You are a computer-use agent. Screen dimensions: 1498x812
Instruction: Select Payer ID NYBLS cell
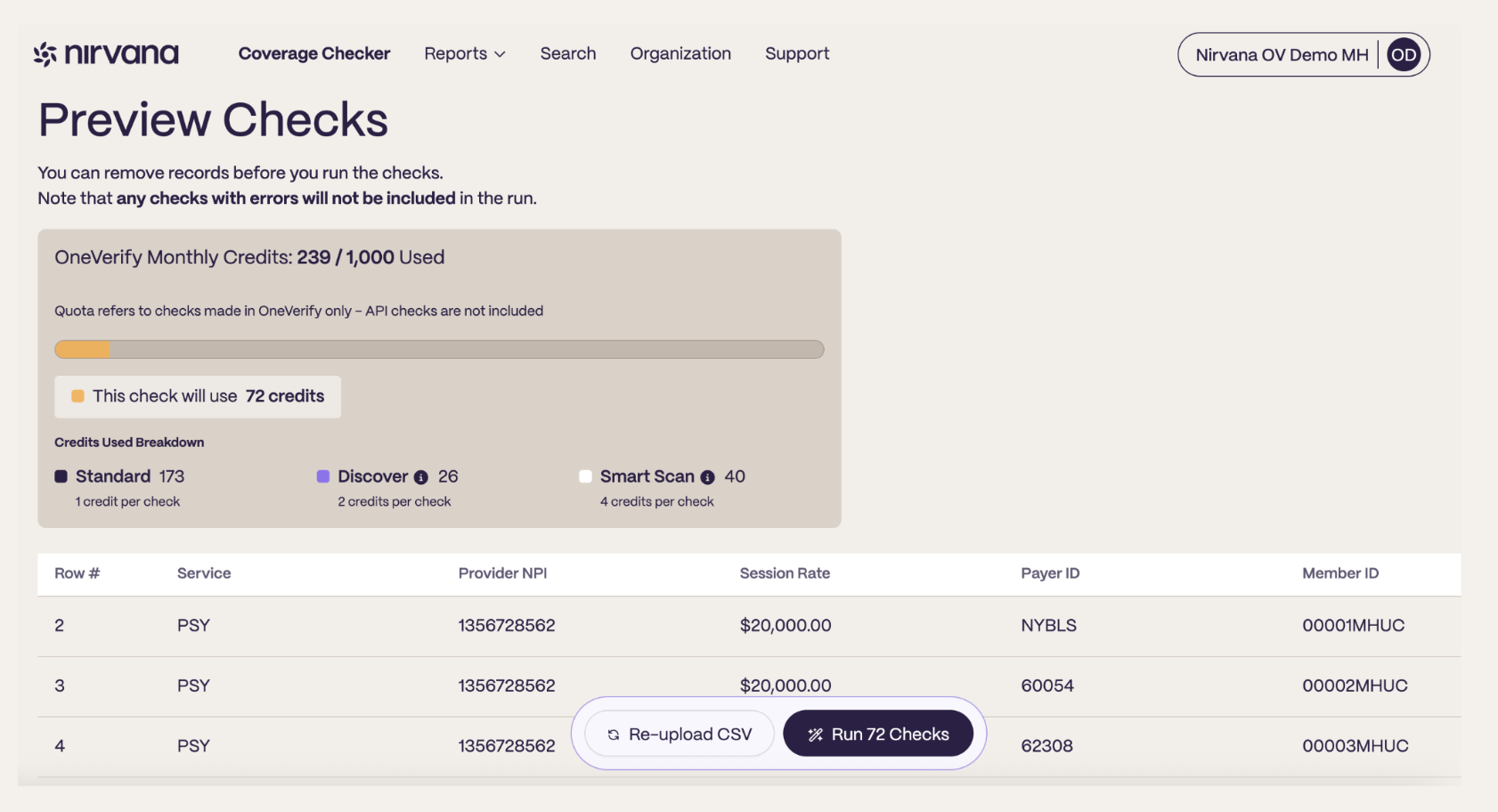[x=1049, y=625]
